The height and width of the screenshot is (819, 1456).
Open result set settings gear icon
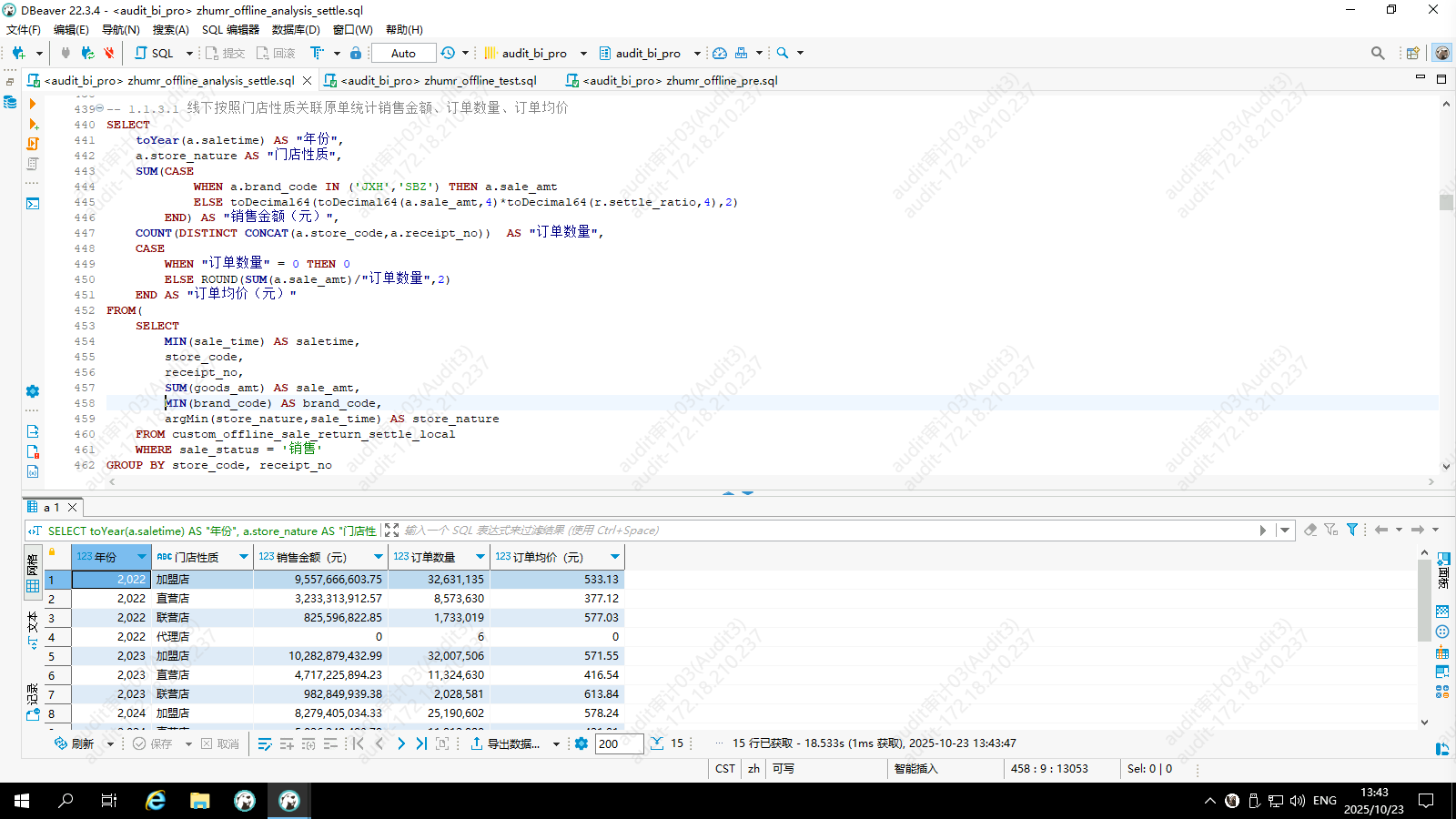coord(581,743)
